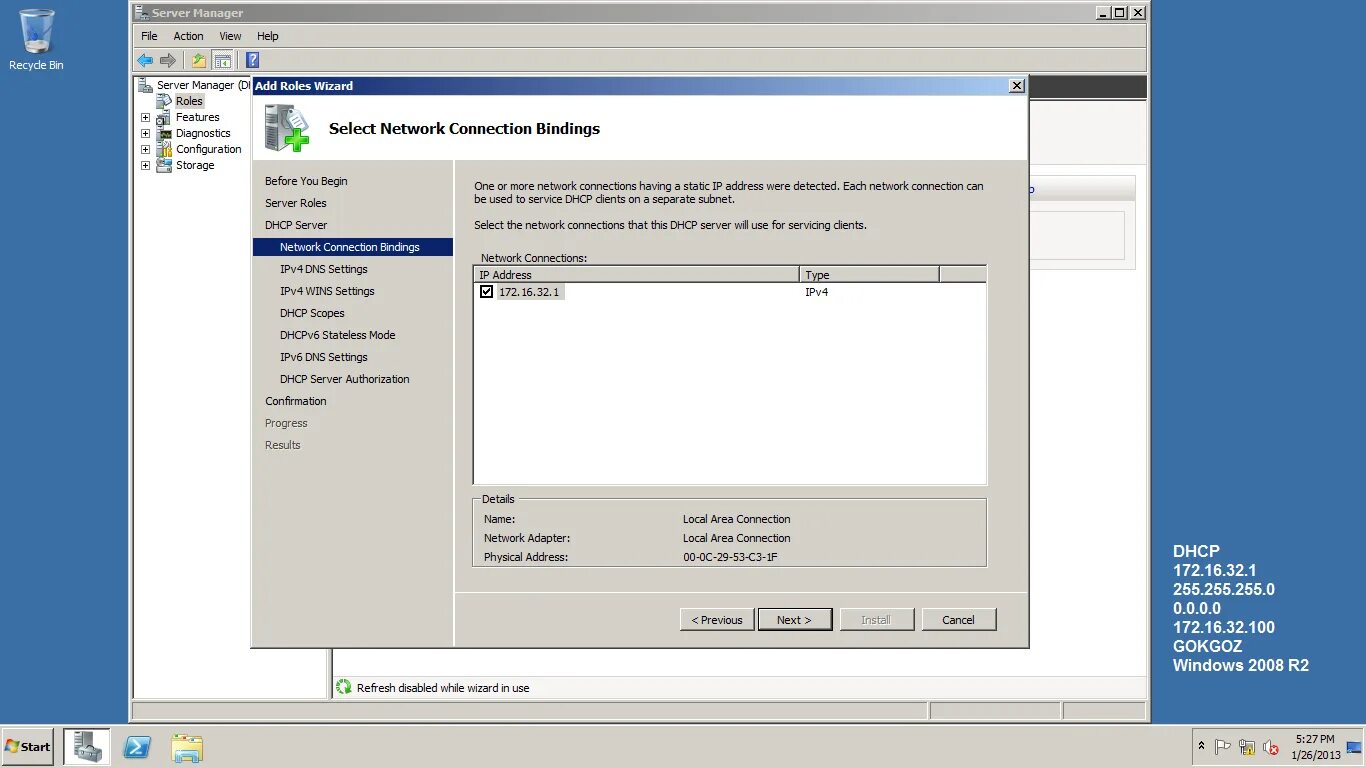Jump to DHCP Server Authorization step
1366x768 pixels.
point(344,379)
